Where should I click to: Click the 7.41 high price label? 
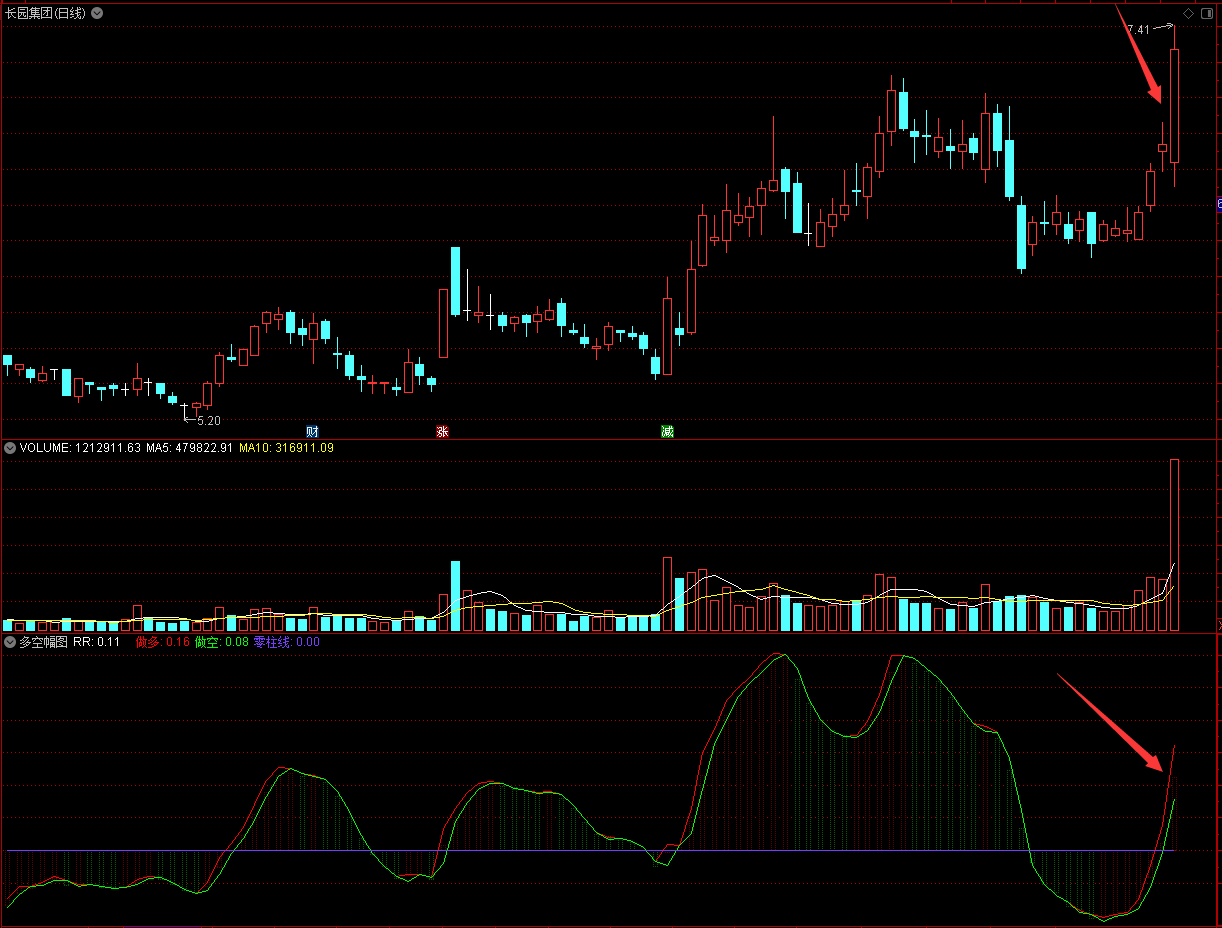pyautogui.click(x=1137, y=30)
